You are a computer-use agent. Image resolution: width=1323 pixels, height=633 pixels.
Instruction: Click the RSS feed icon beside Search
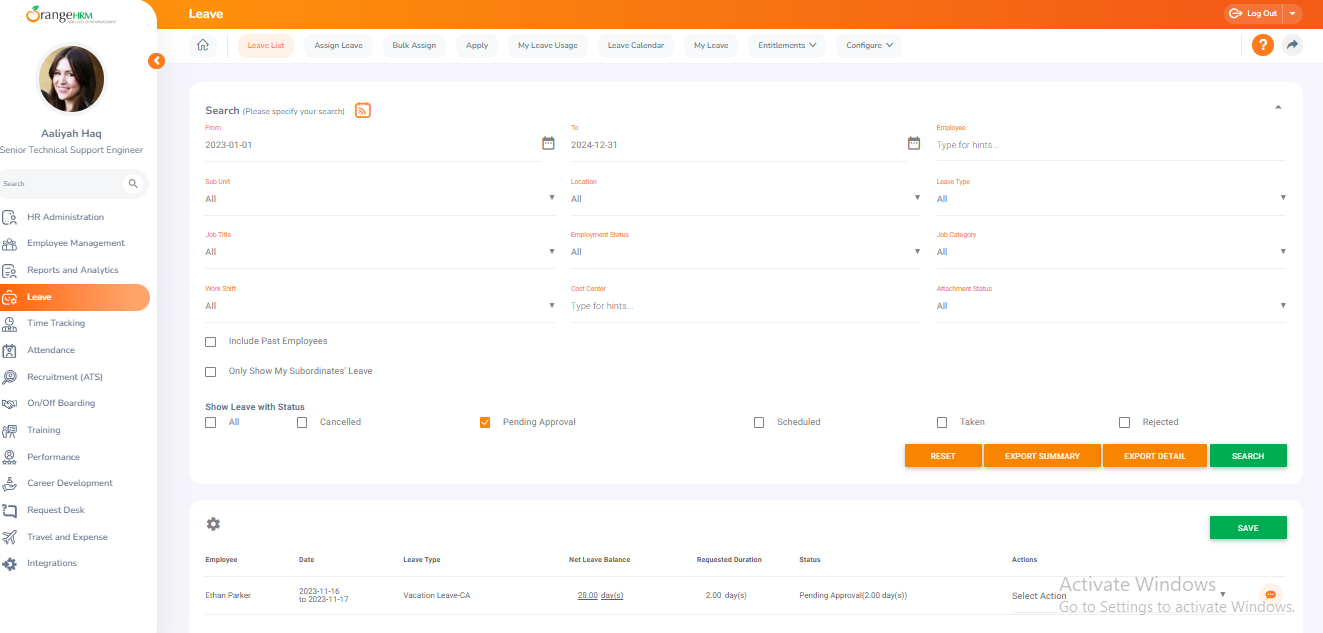(x=362, y=110)
